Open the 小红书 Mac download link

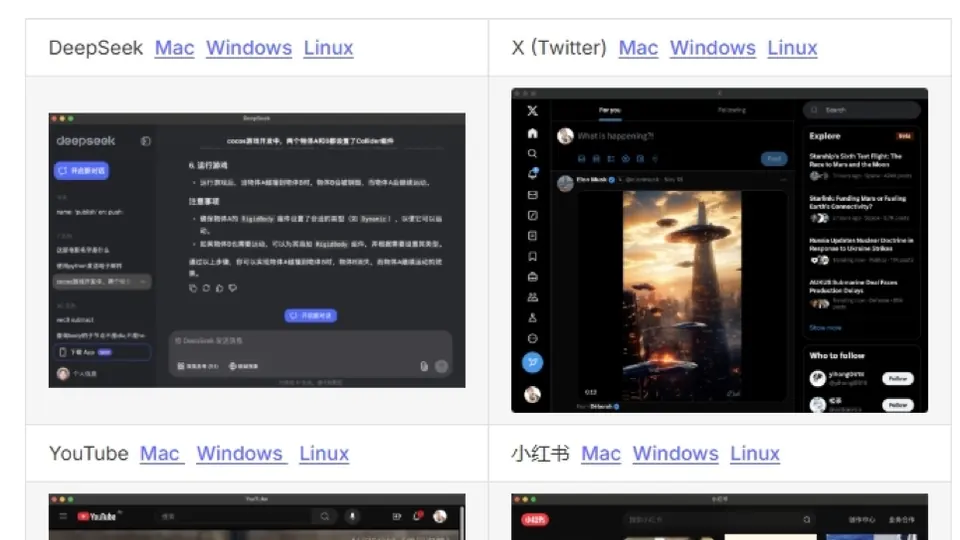[x=601, y=454]
